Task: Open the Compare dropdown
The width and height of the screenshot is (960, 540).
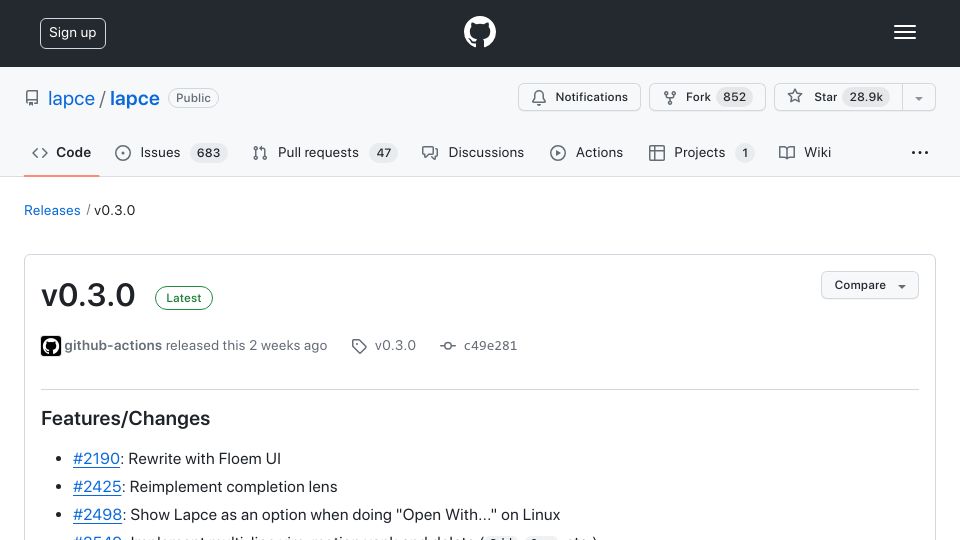Action: 869,285
